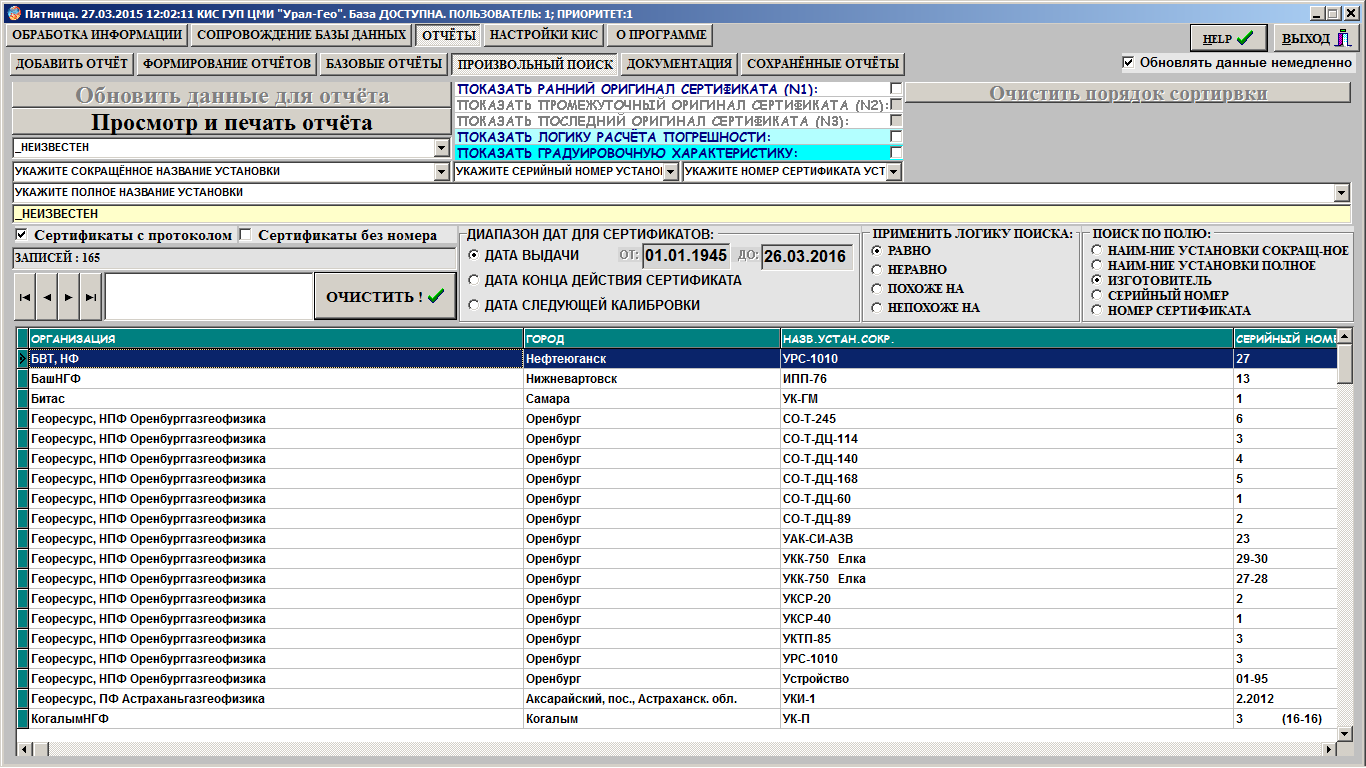Click 'Очистить порядок сортировки' button
The height and width of the screenshot is (768, 1366).
pyautogui.click(x=1129, y=94)
